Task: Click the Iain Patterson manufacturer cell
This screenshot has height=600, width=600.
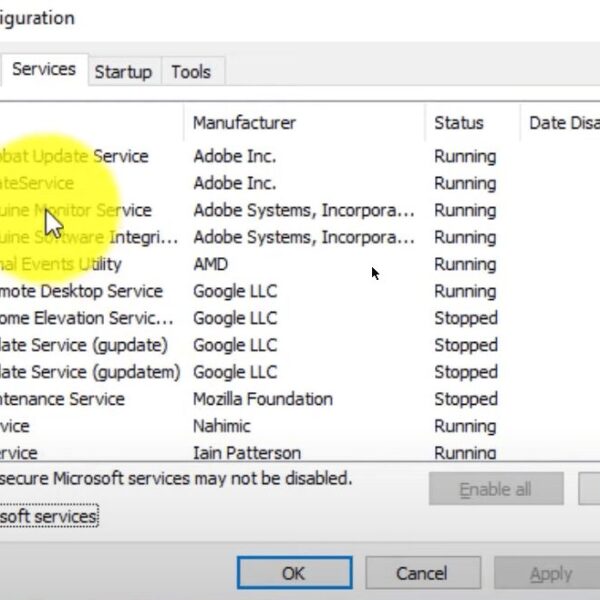Action: tap(247, 453)
